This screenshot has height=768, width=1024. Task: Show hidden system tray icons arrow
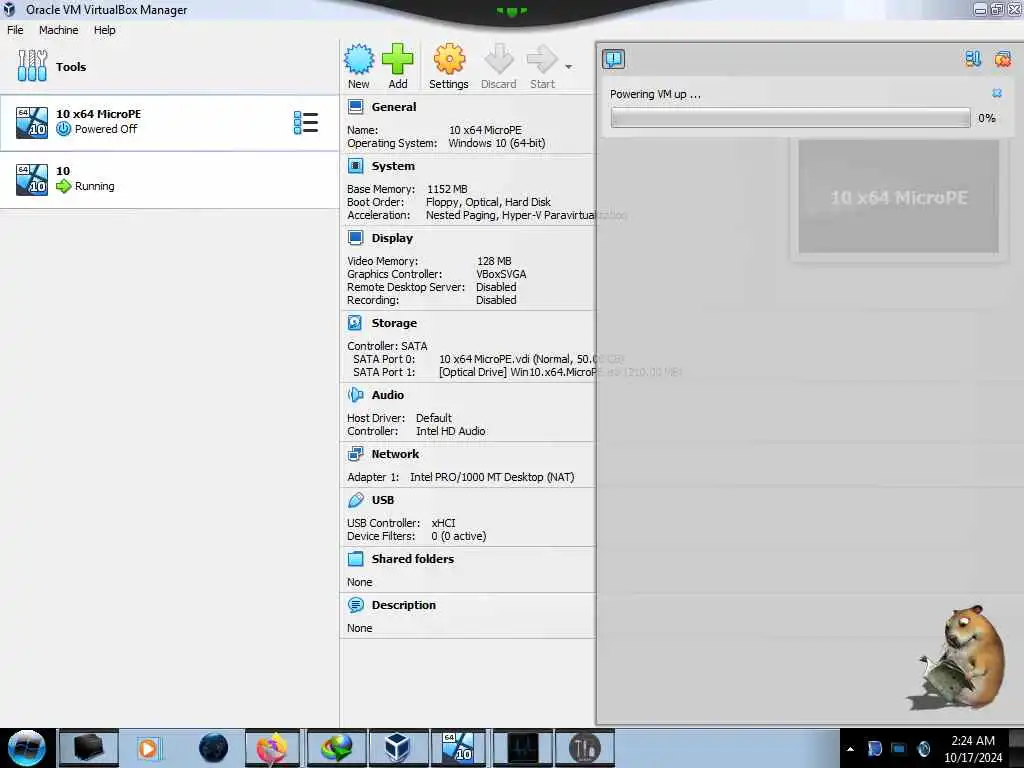850,749
